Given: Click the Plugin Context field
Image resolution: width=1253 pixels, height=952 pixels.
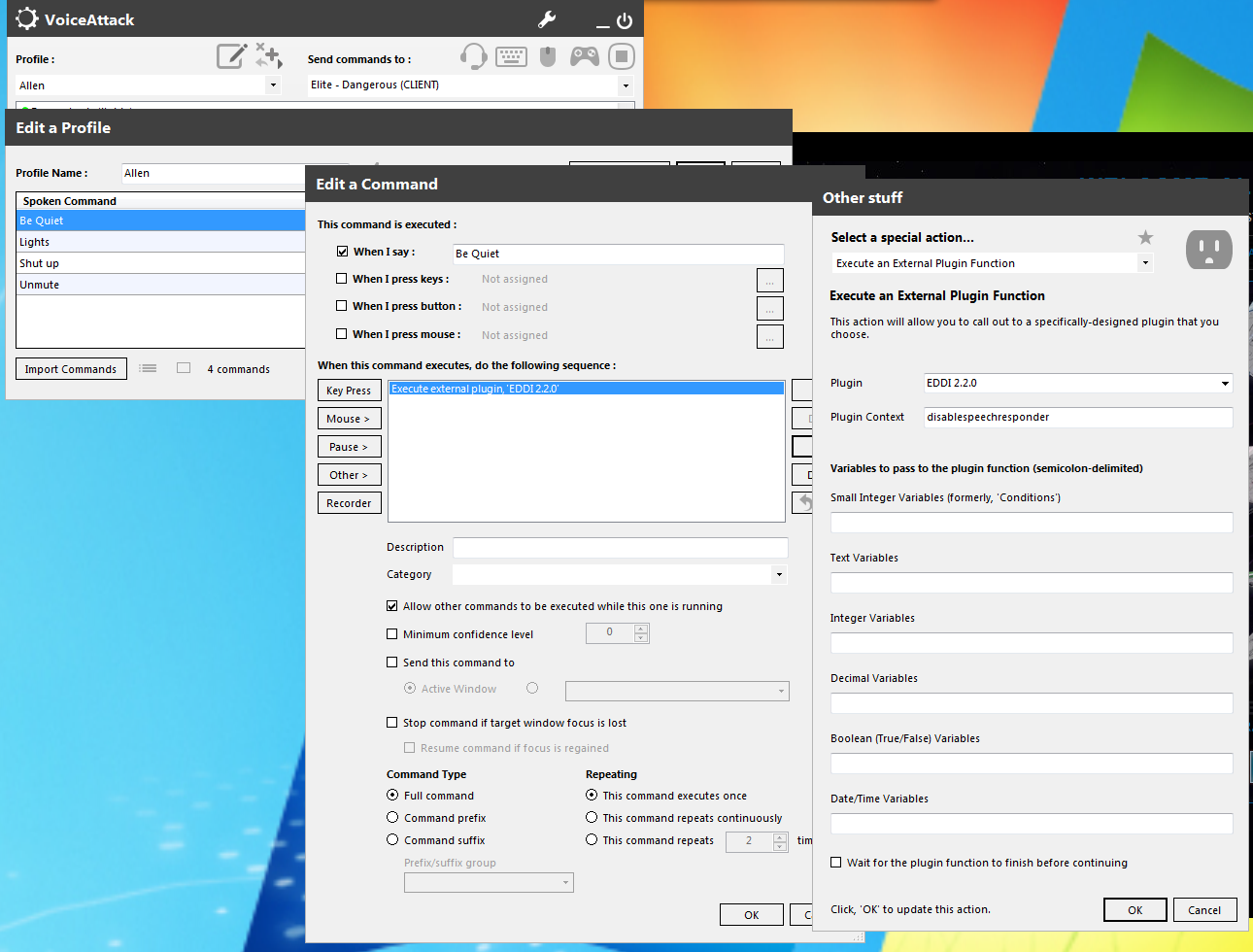Looking at the screenshot, I should point(1078,417).
